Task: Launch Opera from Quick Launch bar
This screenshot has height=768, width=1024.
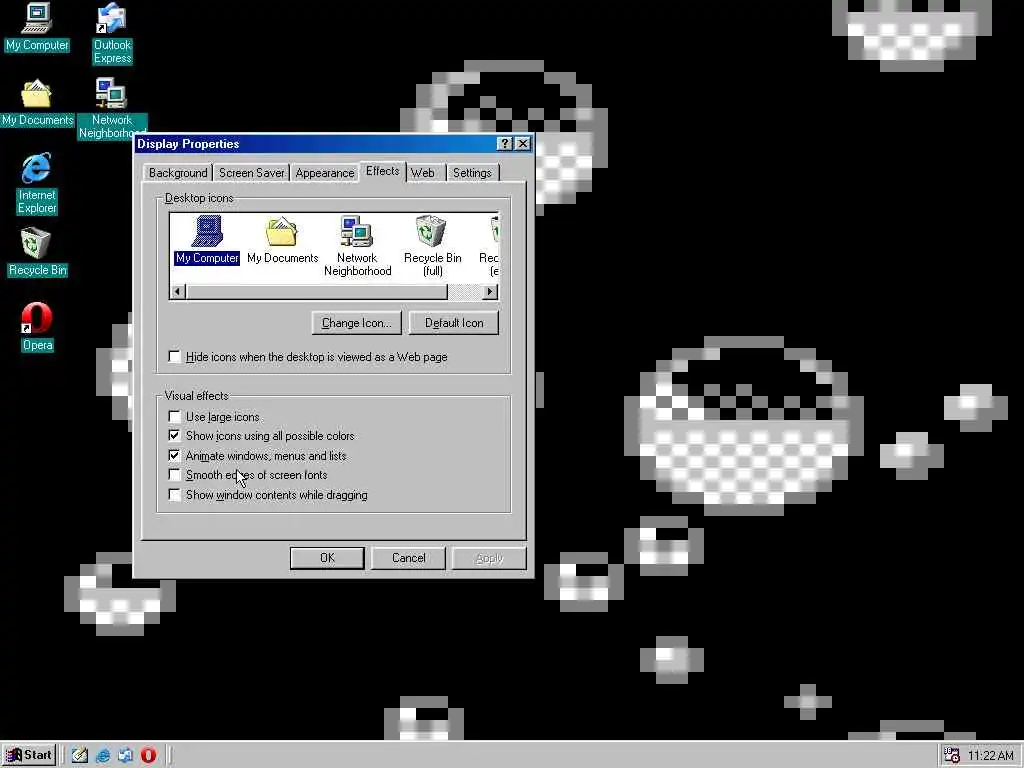Action: pyautogui.click(x=148, y=755)
